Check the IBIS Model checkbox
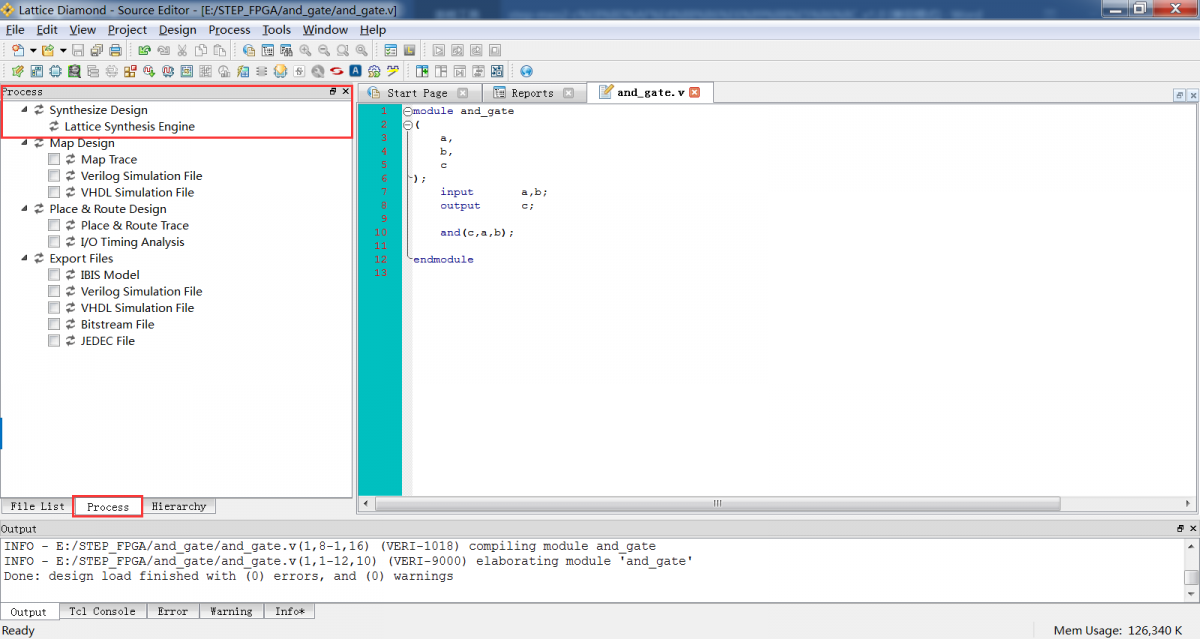This screenshot has width=1200, height=639. [54, 275]
